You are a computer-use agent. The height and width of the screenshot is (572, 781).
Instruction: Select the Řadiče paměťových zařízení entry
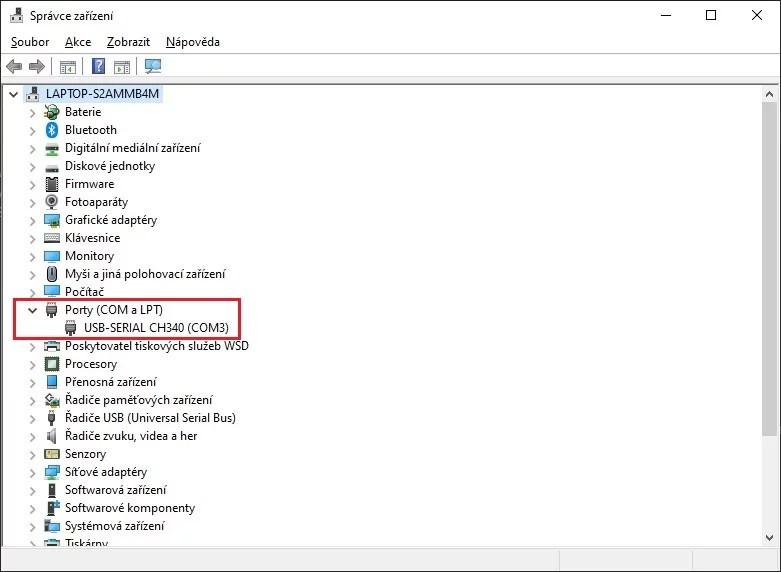pos(139,400)
